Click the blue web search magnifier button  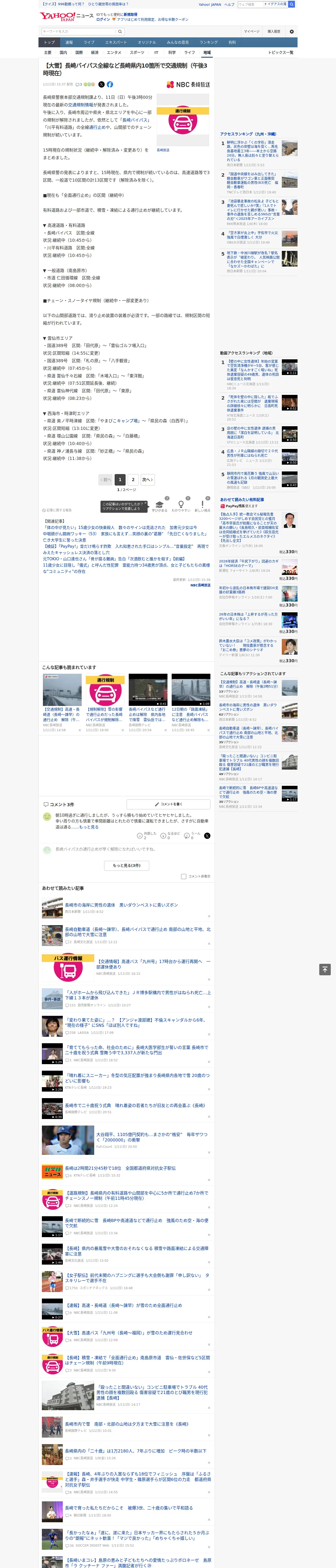tap(292, 4)
